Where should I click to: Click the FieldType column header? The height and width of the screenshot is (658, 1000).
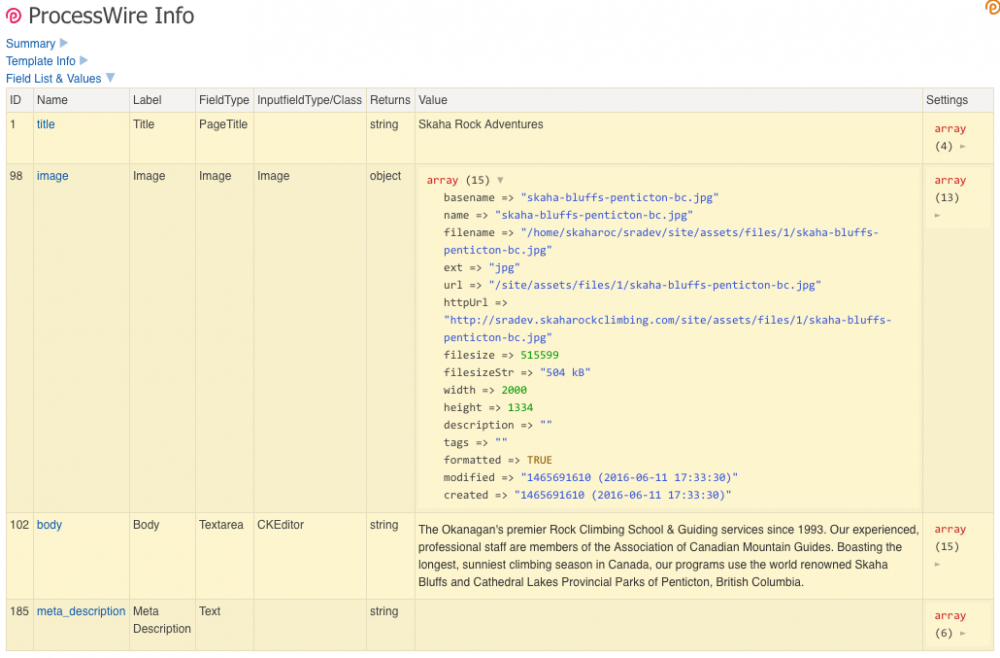click(223, 100)
